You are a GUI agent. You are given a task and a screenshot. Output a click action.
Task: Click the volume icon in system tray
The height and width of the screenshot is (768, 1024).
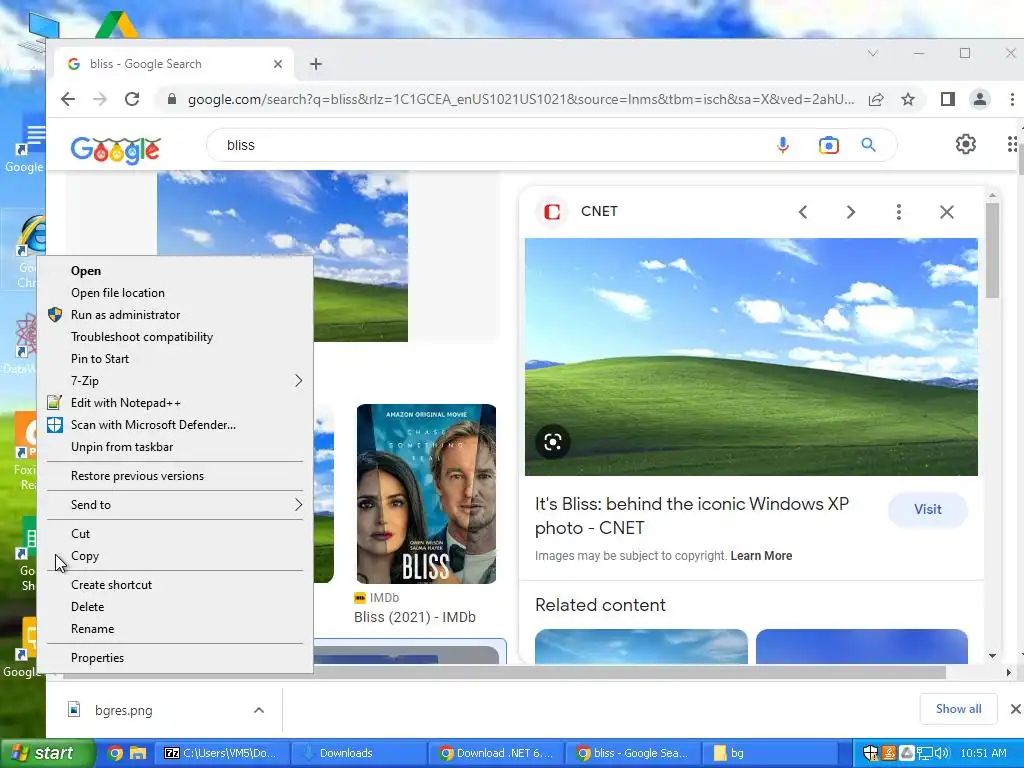[x=940, y=753]
